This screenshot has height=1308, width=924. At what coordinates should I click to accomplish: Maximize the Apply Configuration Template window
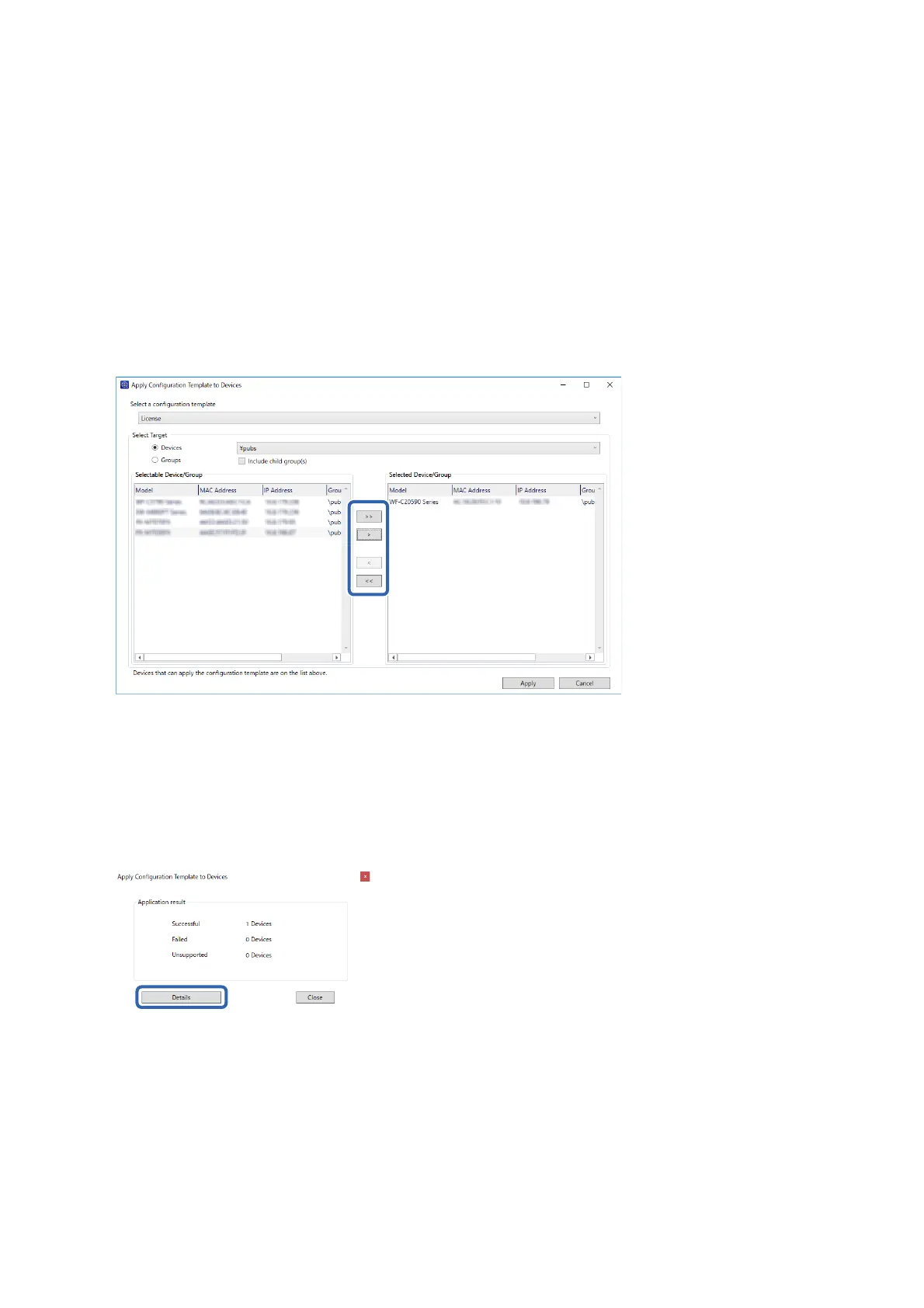[x=586, y=385]
